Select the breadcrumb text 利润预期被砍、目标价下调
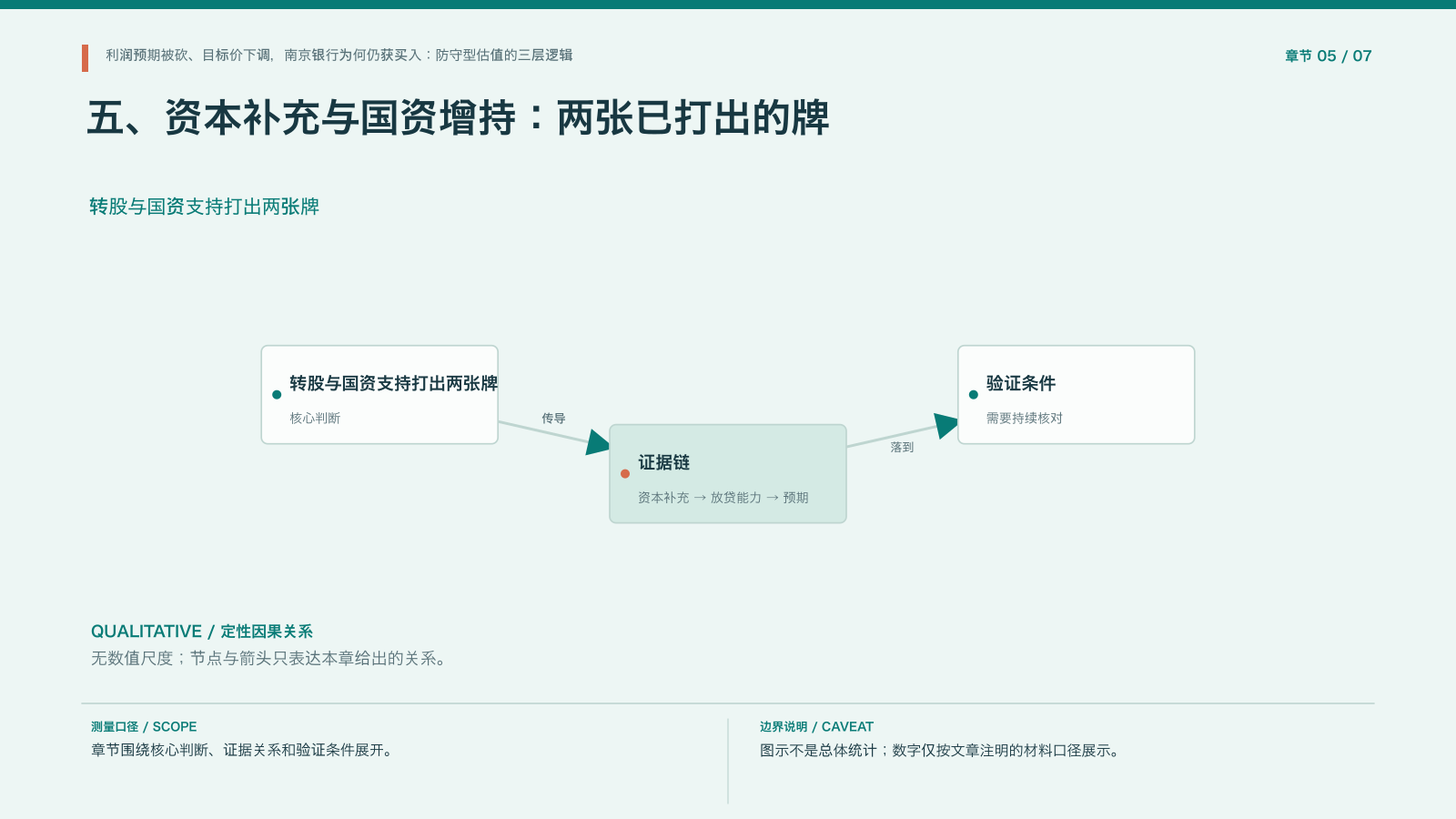1456x819 pixels. pyautogui.click(x=188, y=56)
